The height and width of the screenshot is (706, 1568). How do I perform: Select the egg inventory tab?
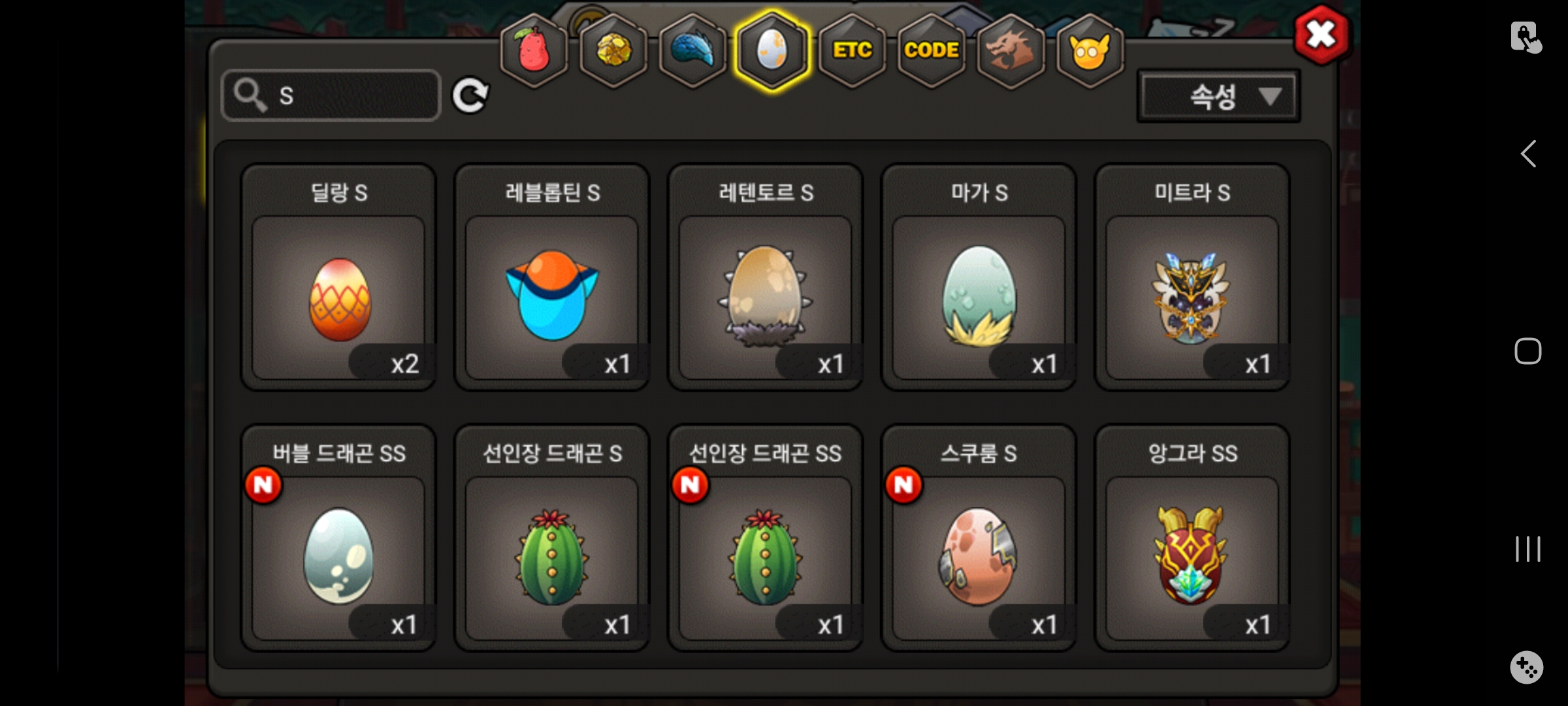tap(772, 50)
